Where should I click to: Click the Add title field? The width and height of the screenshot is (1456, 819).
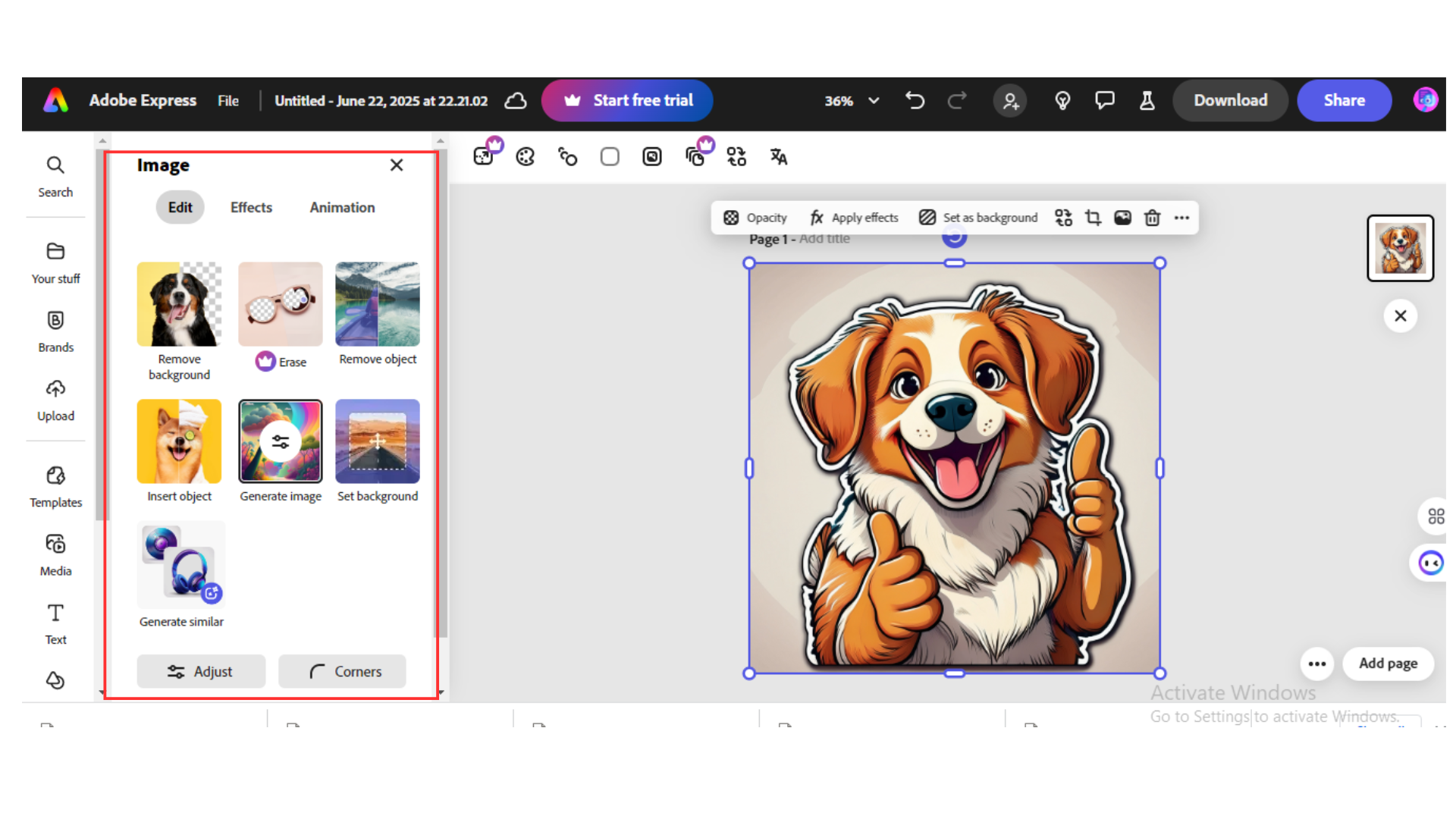pyautogui.click(x=824, y=239)
